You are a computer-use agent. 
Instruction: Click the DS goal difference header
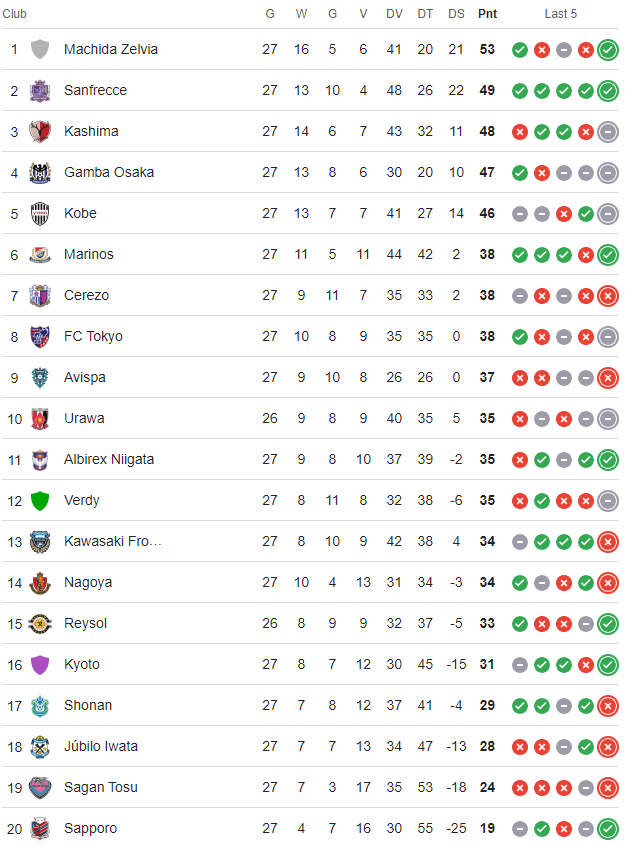pos(456,14)
